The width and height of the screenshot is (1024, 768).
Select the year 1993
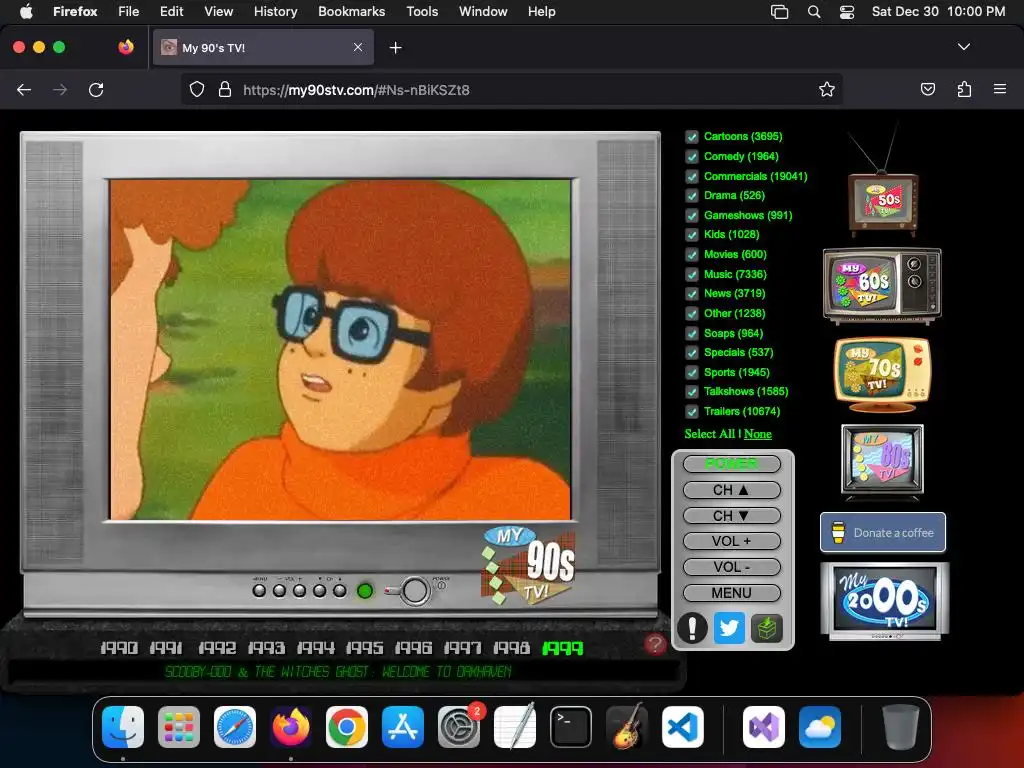tap(266, 648)
